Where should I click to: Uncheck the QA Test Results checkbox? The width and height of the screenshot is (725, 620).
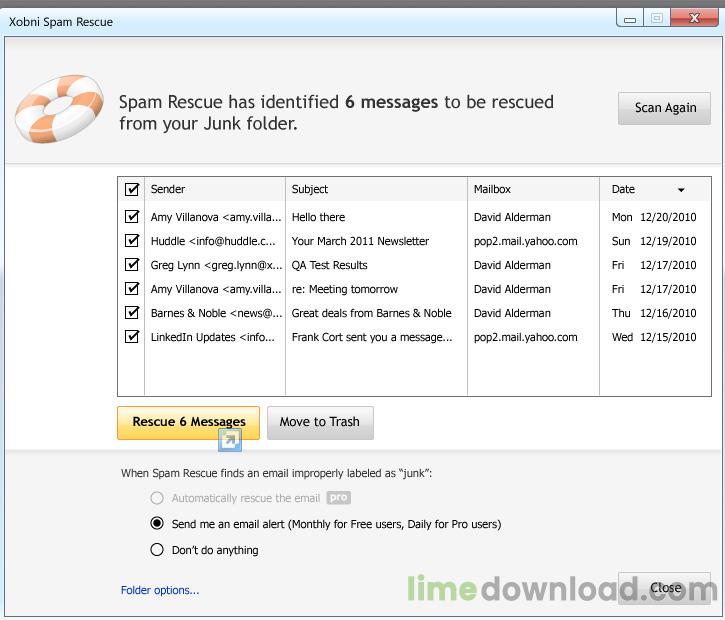click(x=132, y=264)
